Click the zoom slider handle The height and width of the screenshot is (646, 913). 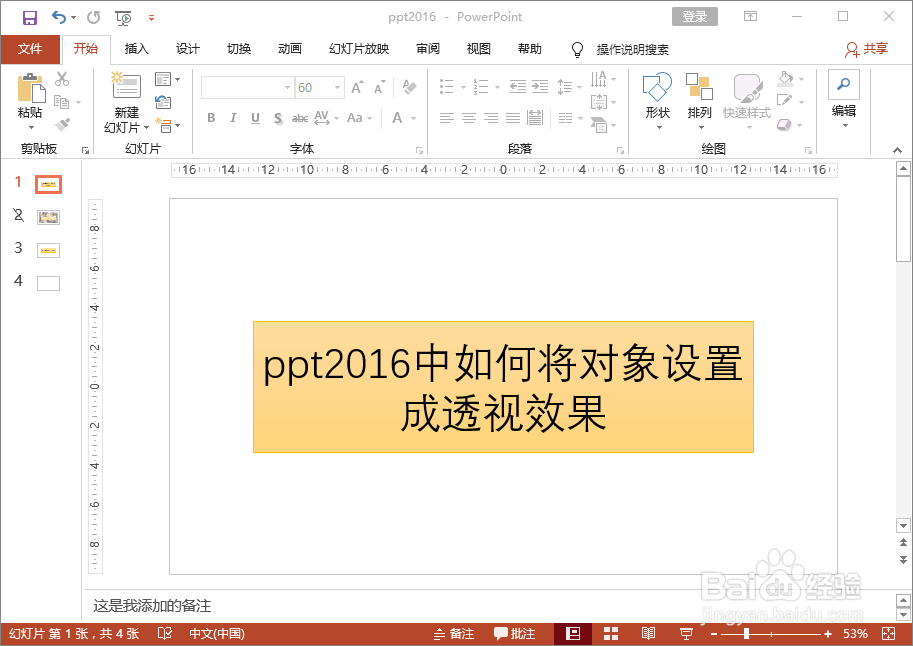coord(746,633)
